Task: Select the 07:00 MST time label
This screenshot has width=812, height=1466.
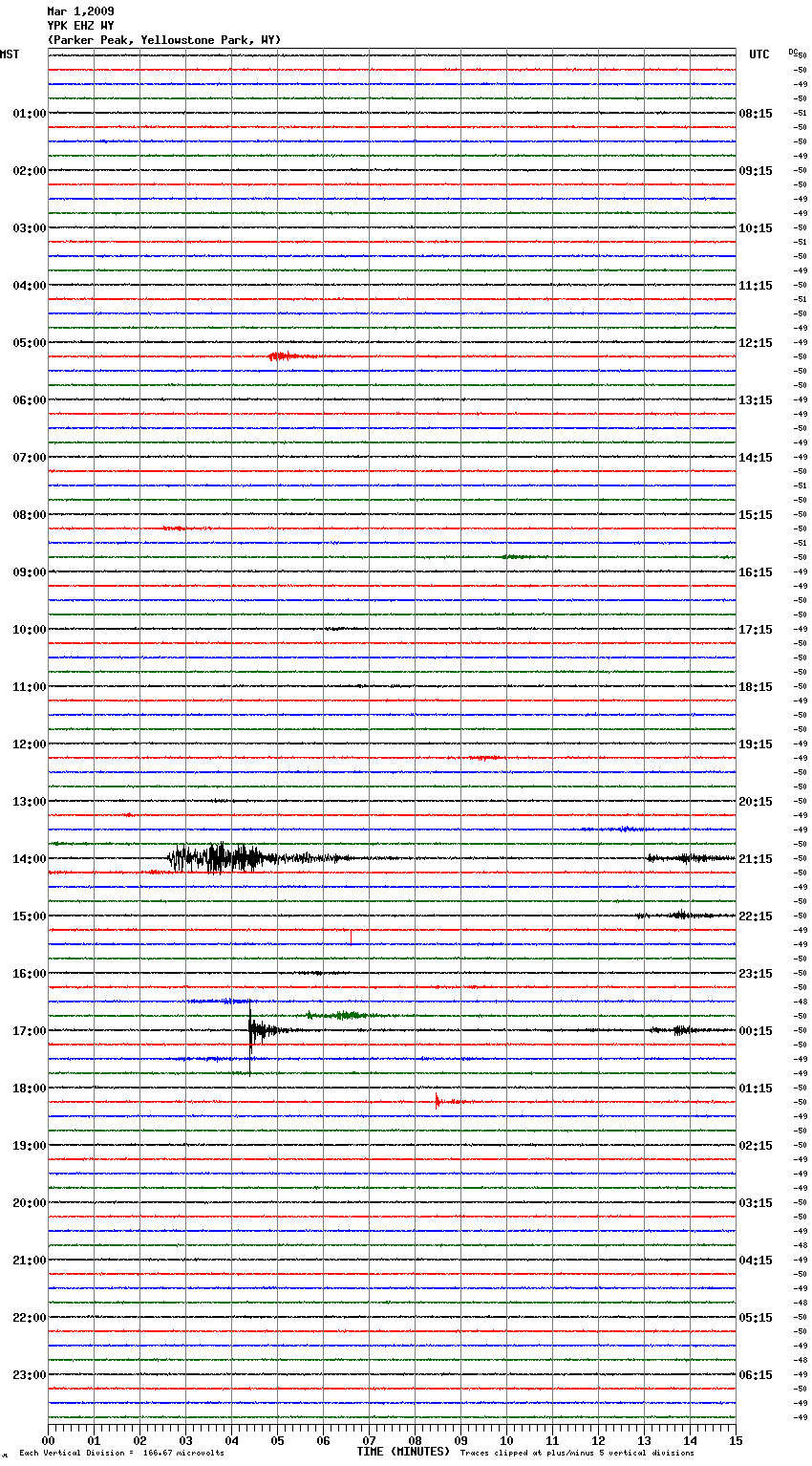Action: point(30,458)
